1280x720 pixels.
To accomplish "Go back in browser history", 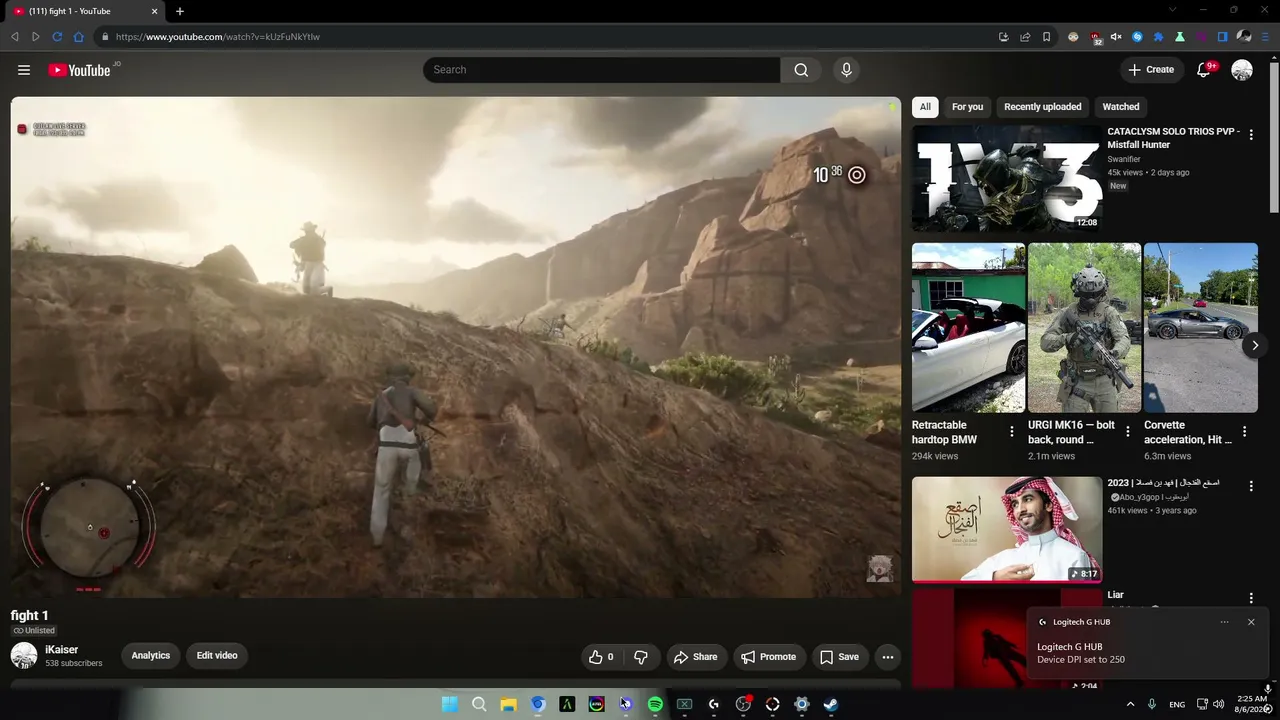I will coord(15,37).
